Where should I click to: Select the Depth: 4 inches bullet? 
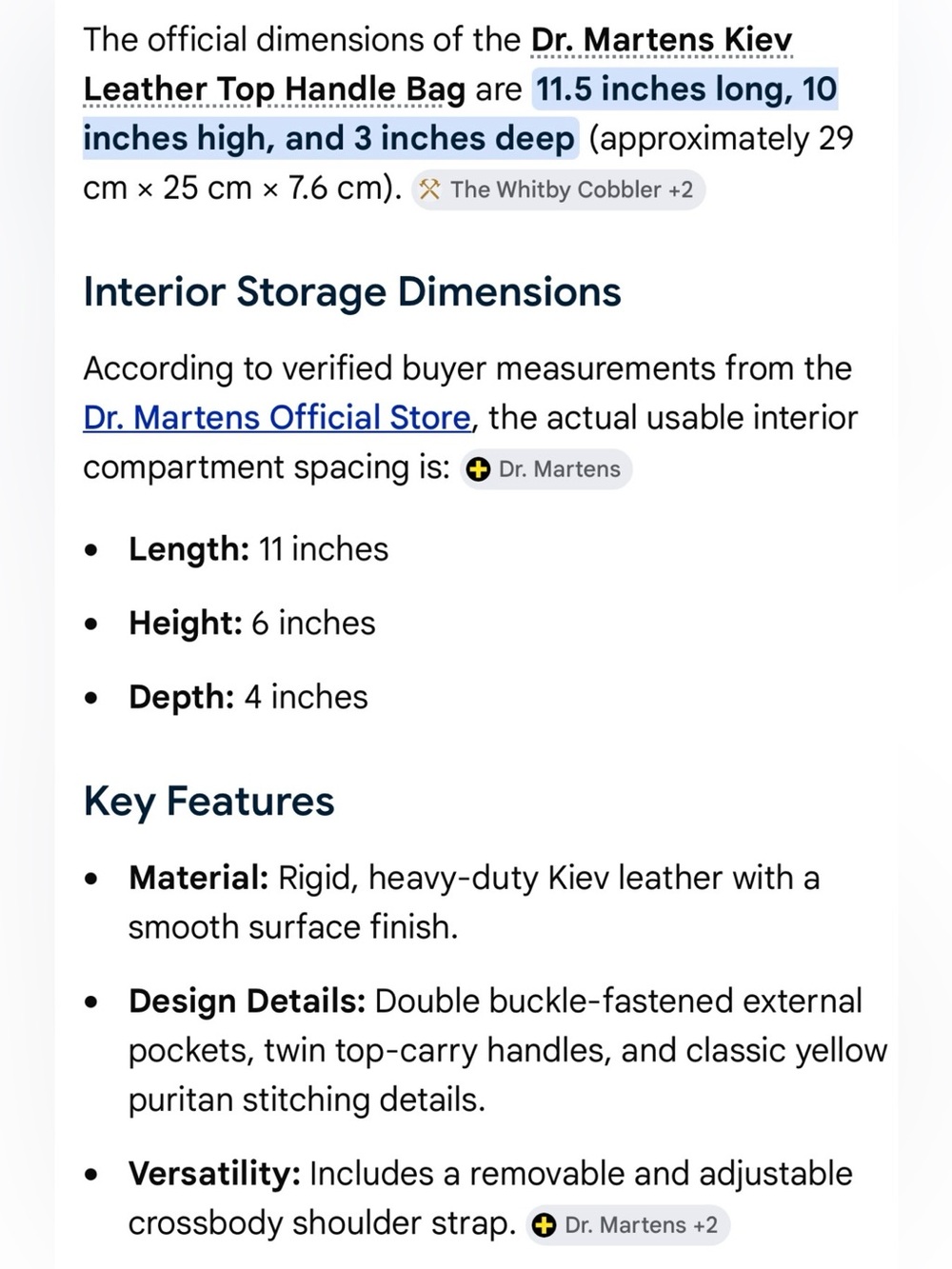tap(248, 698)
